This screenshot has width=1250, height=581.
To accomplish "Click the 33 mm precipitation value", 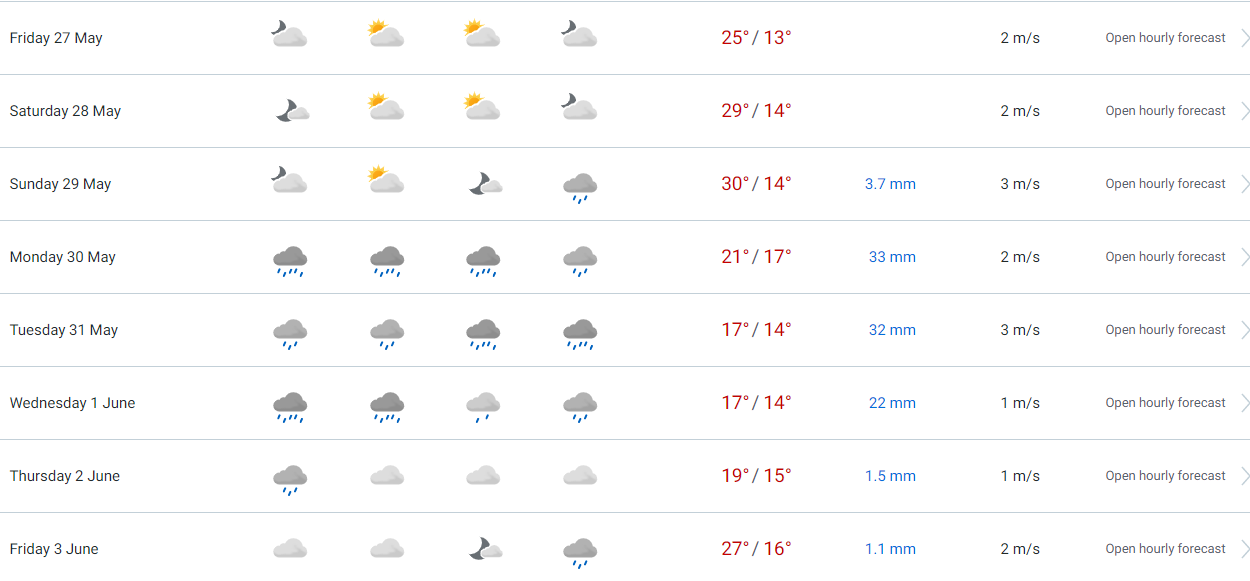I will 892,257.
